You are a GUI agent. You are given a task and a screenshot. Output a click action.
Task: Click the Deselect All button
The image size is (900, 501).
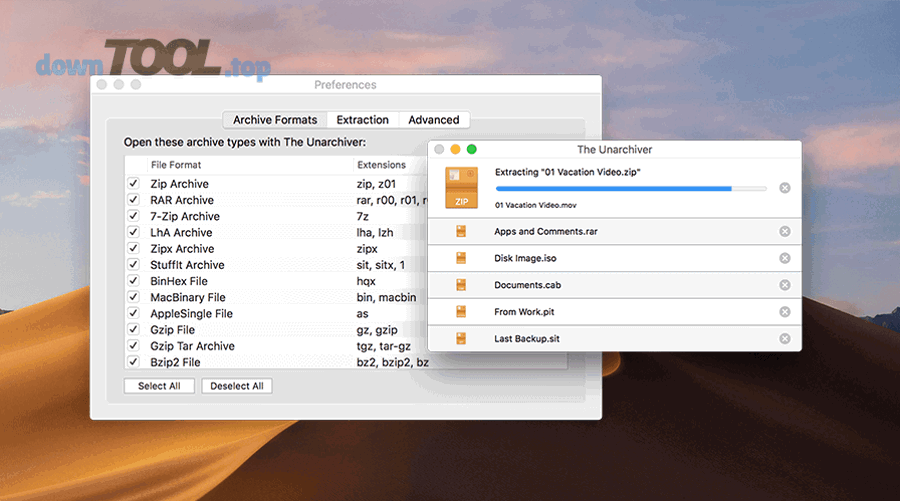coord(236,386)
